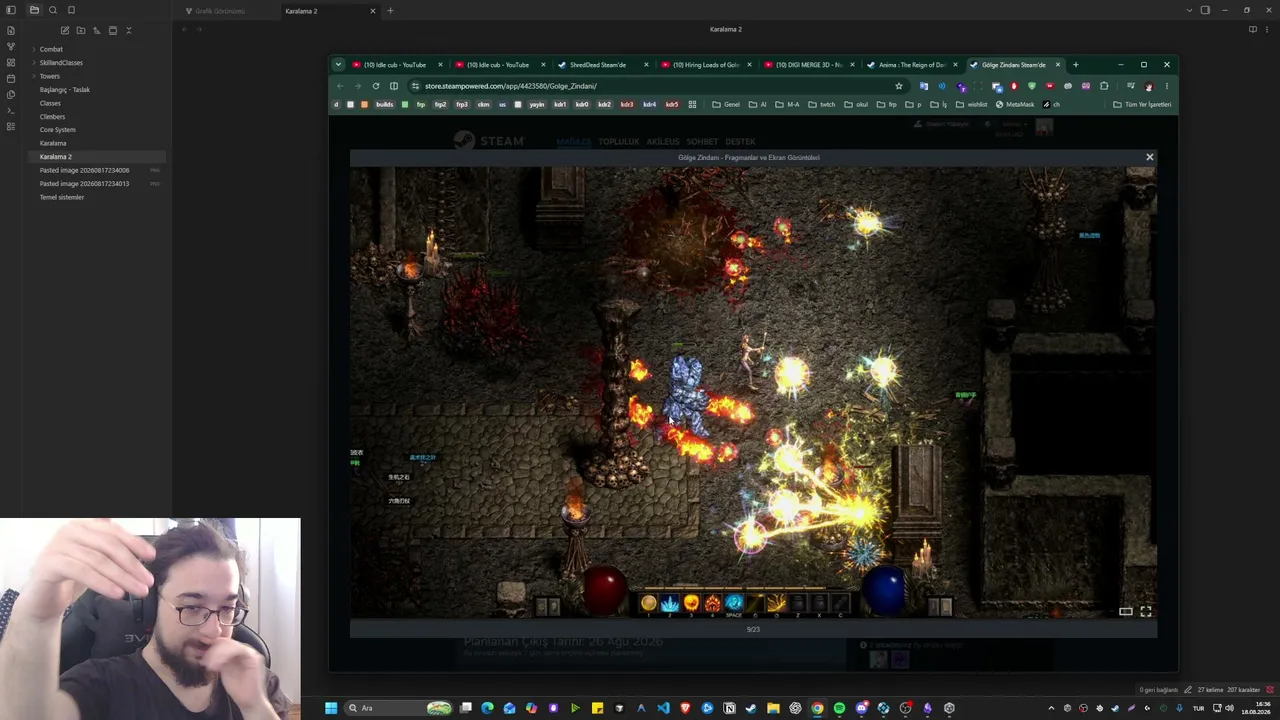Open the twitch bookmarks folder
The image size is (1280, 720).
click(822, 104)
